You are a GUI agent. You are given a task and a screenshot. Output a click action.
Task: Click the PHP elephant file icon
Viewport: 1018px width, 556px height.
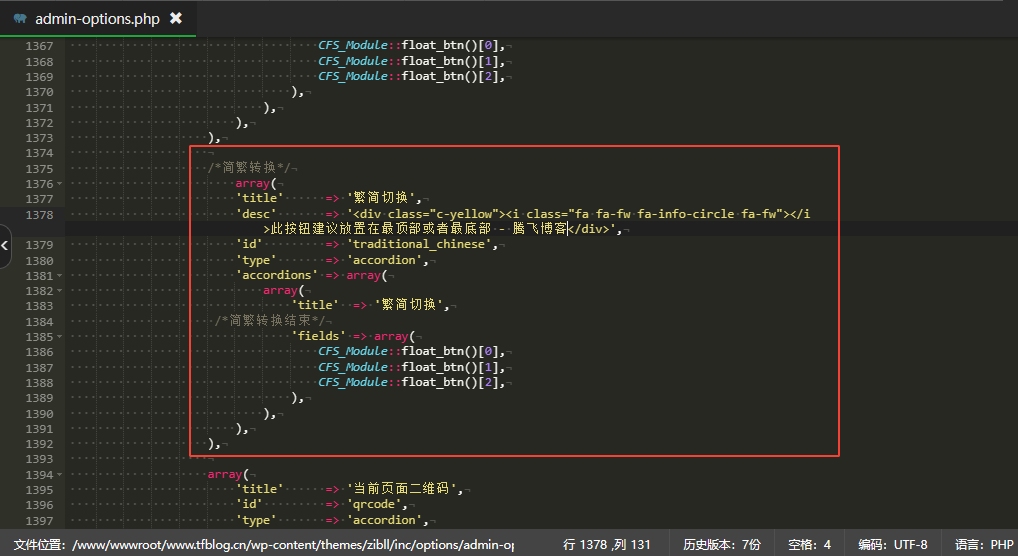(20, 18)
